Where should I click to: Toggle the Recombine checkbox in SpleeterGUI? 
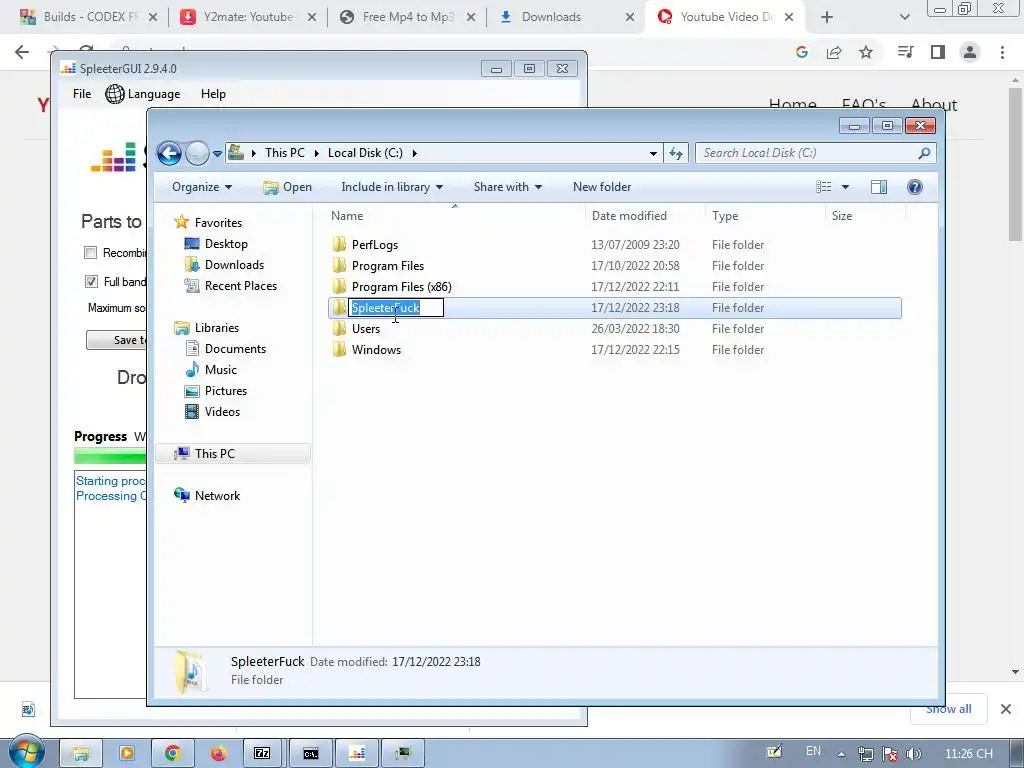tap(91, 253)
